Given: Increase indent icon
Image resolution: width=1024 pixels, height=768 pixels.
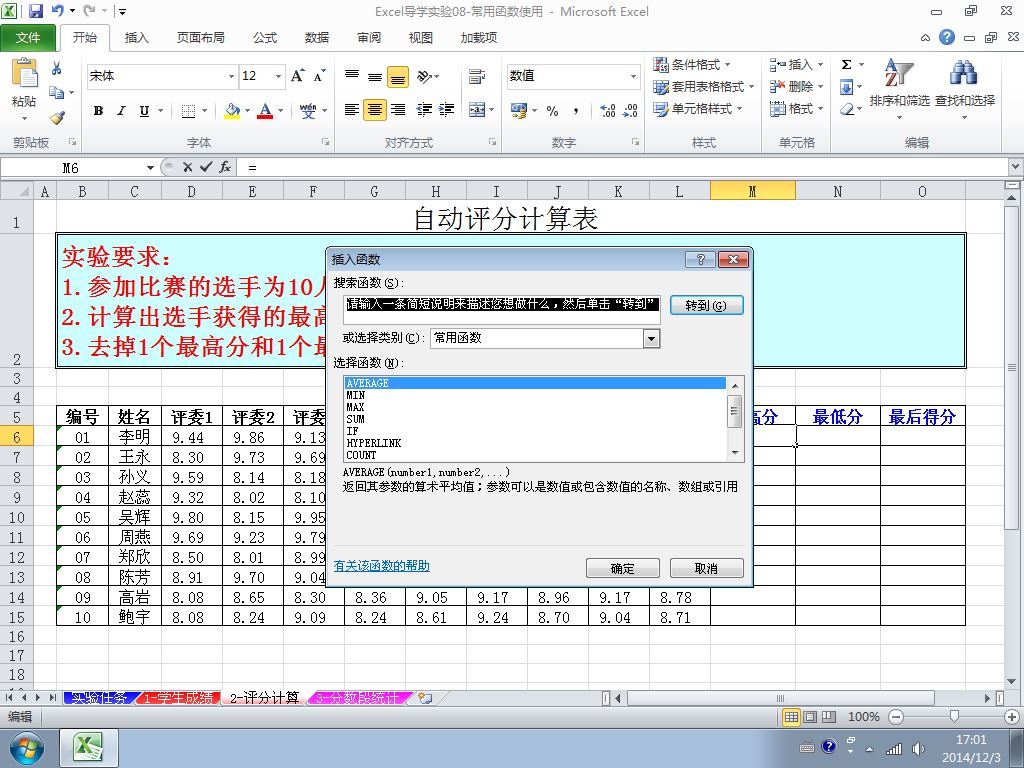Looking at the screenshot, I should 447,110.
